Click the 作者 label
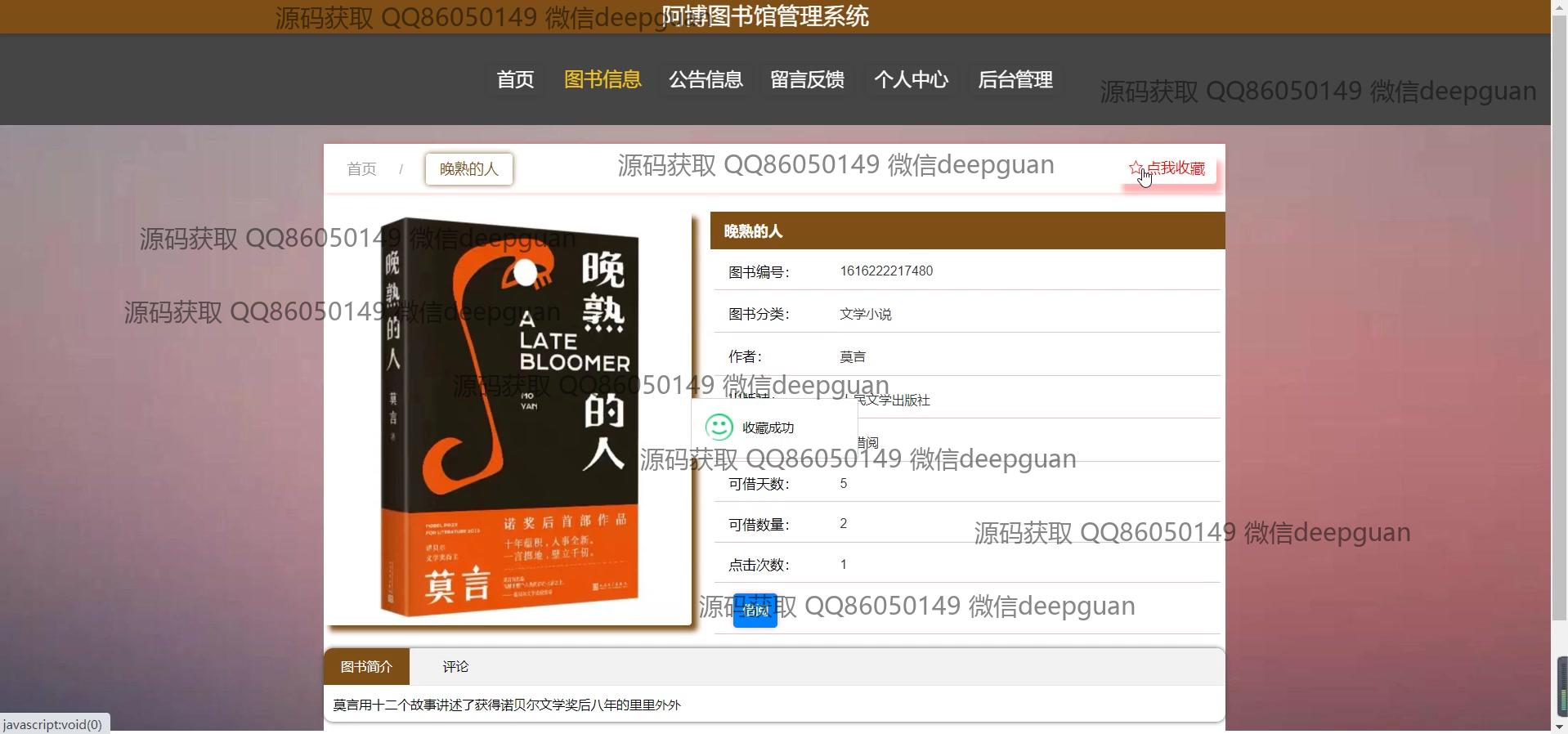Viewport: 1568px width, 734px height. click(745, 357)
